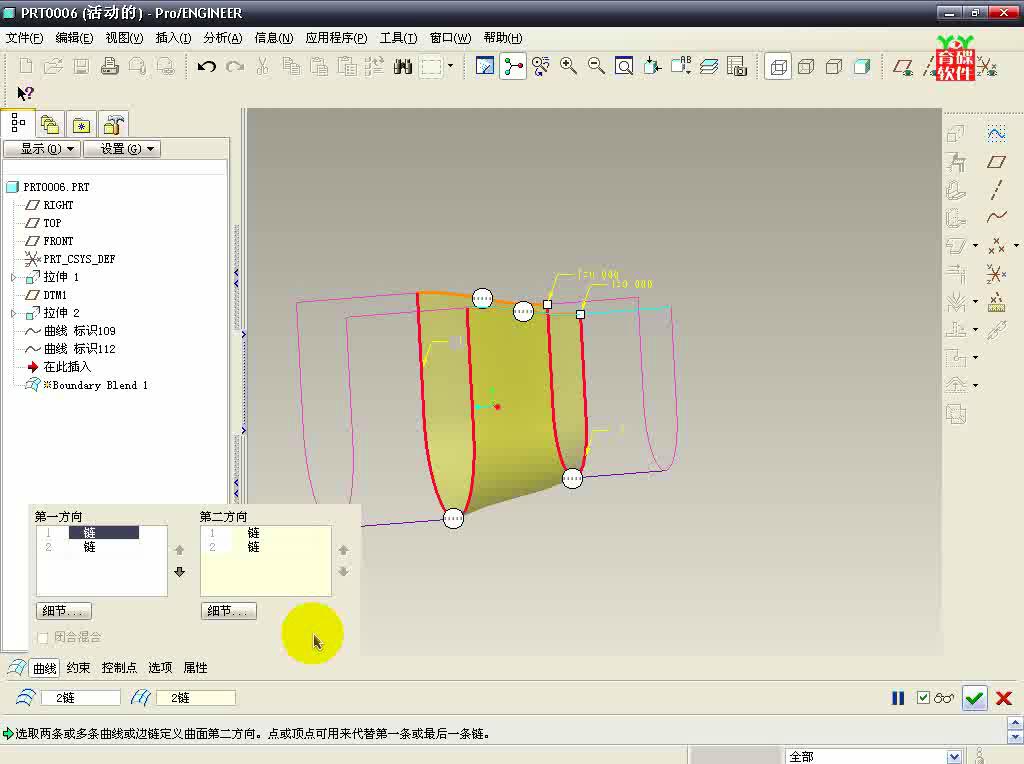This screenshot has height=764, width=1024.
Task: Click the Datum Point tool
Action: point(997,246)
